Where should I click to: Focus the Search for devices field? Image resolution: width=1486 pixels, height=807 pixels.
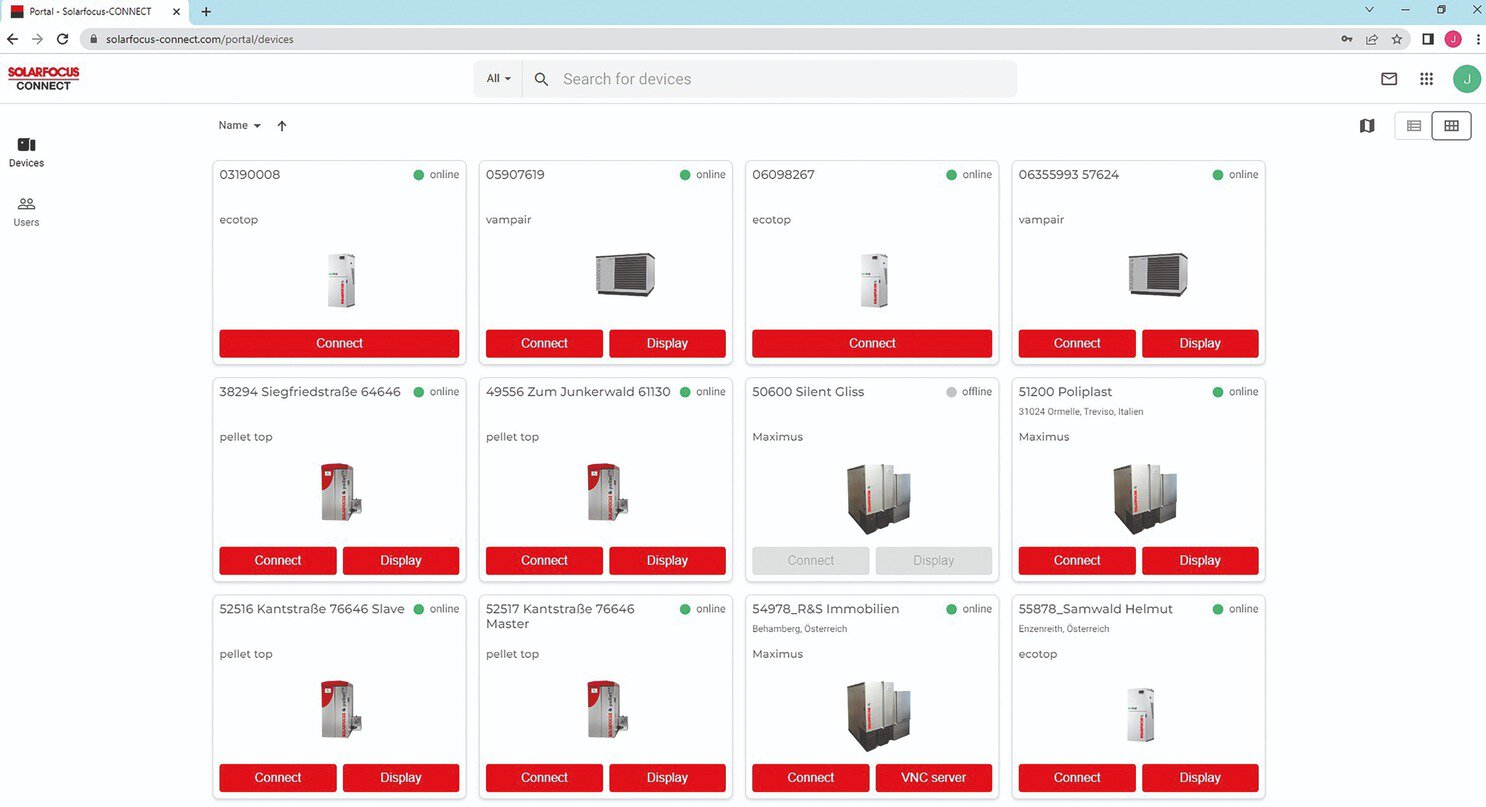pyautogui.click(x=769, y=79)
